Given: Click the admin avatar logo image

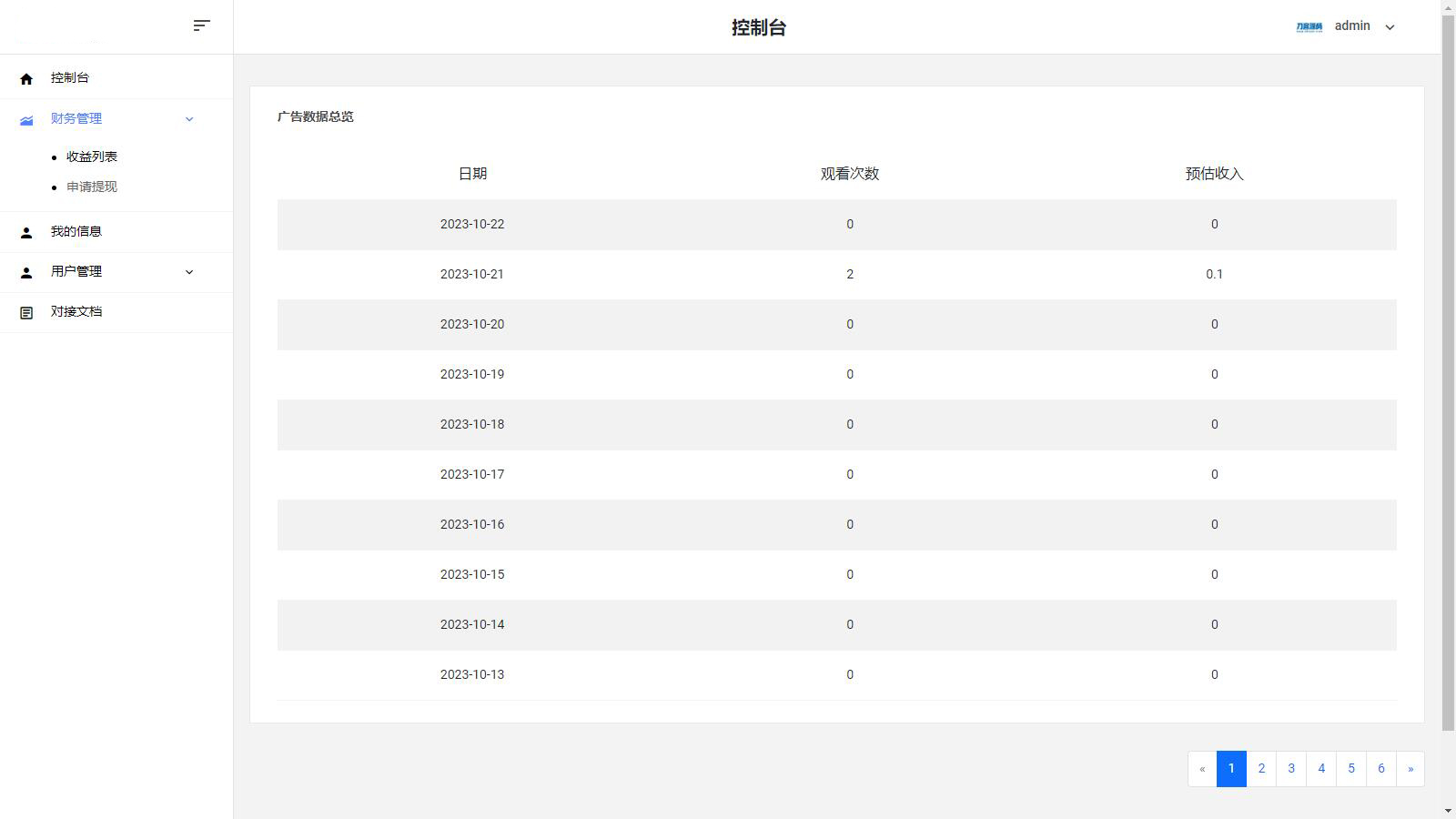Looking at the screenshot, I should pos(1309,27).
